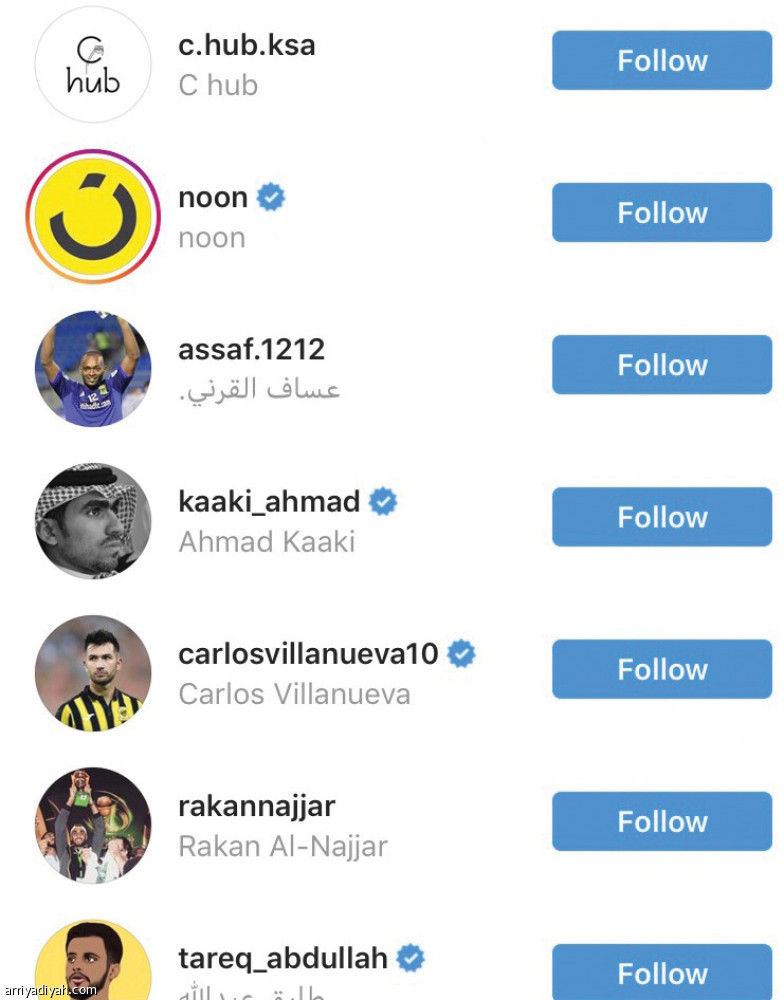Follow the tareq_abdullah account
The width and height of the screenshot is (784, 1000).
pyautogui.click(x=662, y=972)
